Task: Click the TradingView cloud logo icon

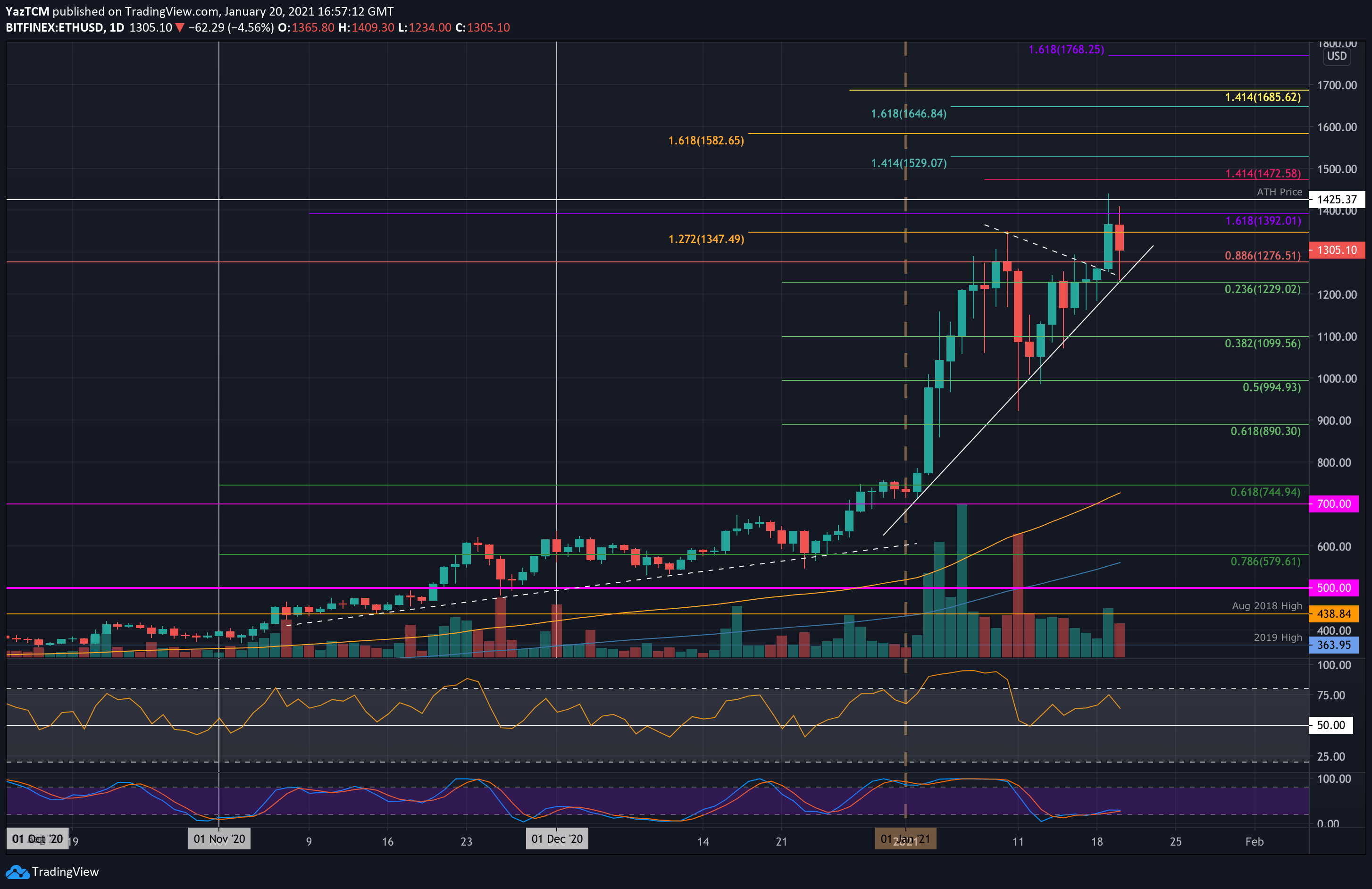Action: click(17, 872)
